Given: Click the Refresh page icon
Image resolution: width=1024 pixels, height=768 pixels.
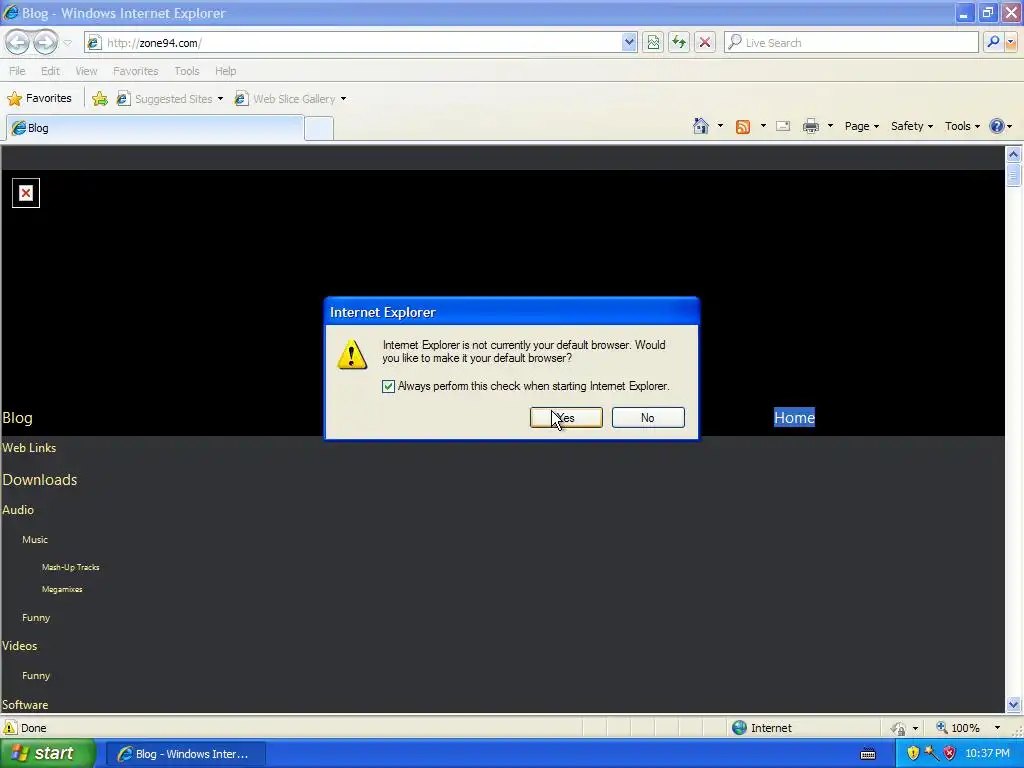Looking at the screenshot, I should [x=679, y=42].
